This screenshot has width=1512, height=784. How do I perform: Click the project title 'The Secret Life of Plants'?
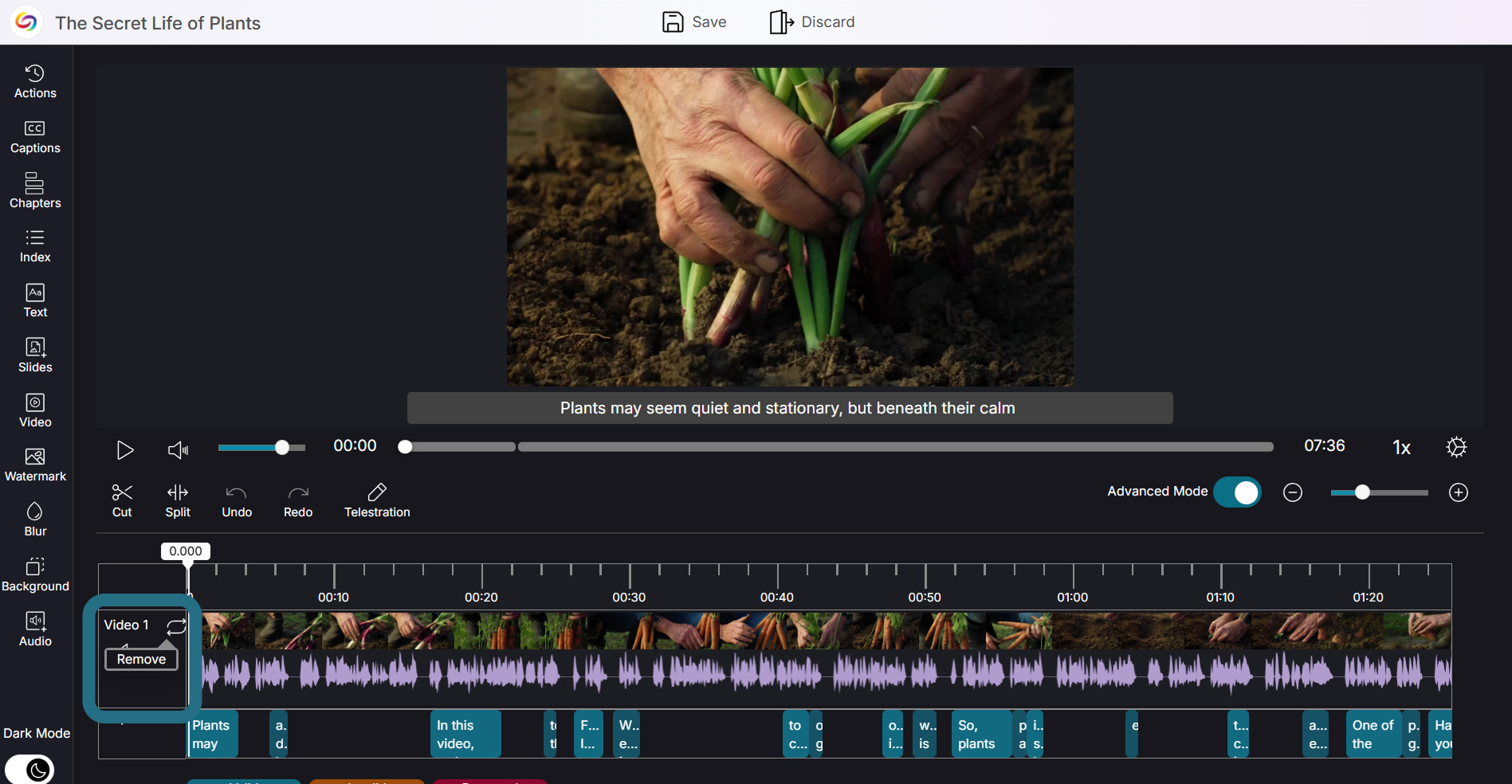[158, 23]
